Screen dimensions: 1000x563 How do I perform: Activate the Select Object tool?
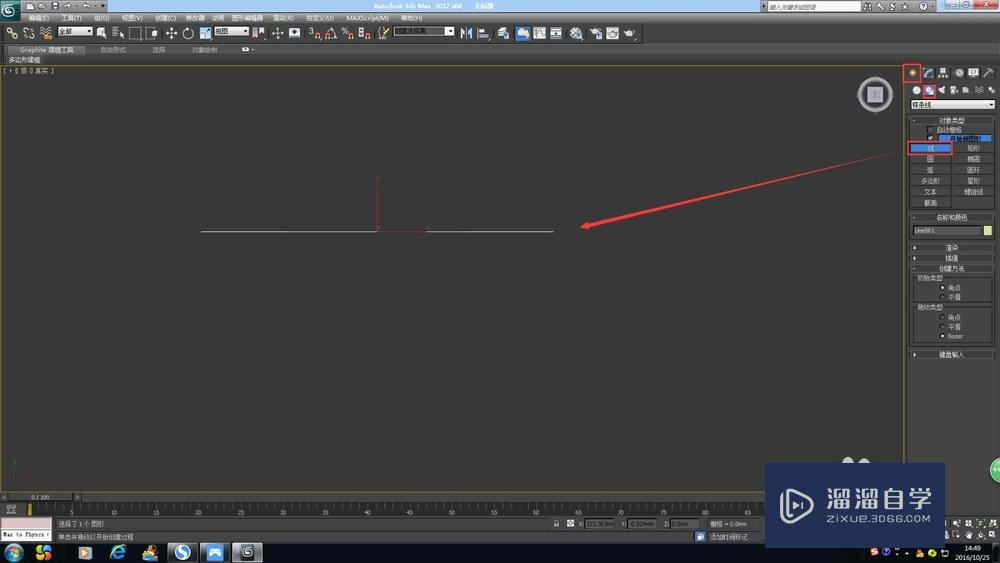(101, 33)
